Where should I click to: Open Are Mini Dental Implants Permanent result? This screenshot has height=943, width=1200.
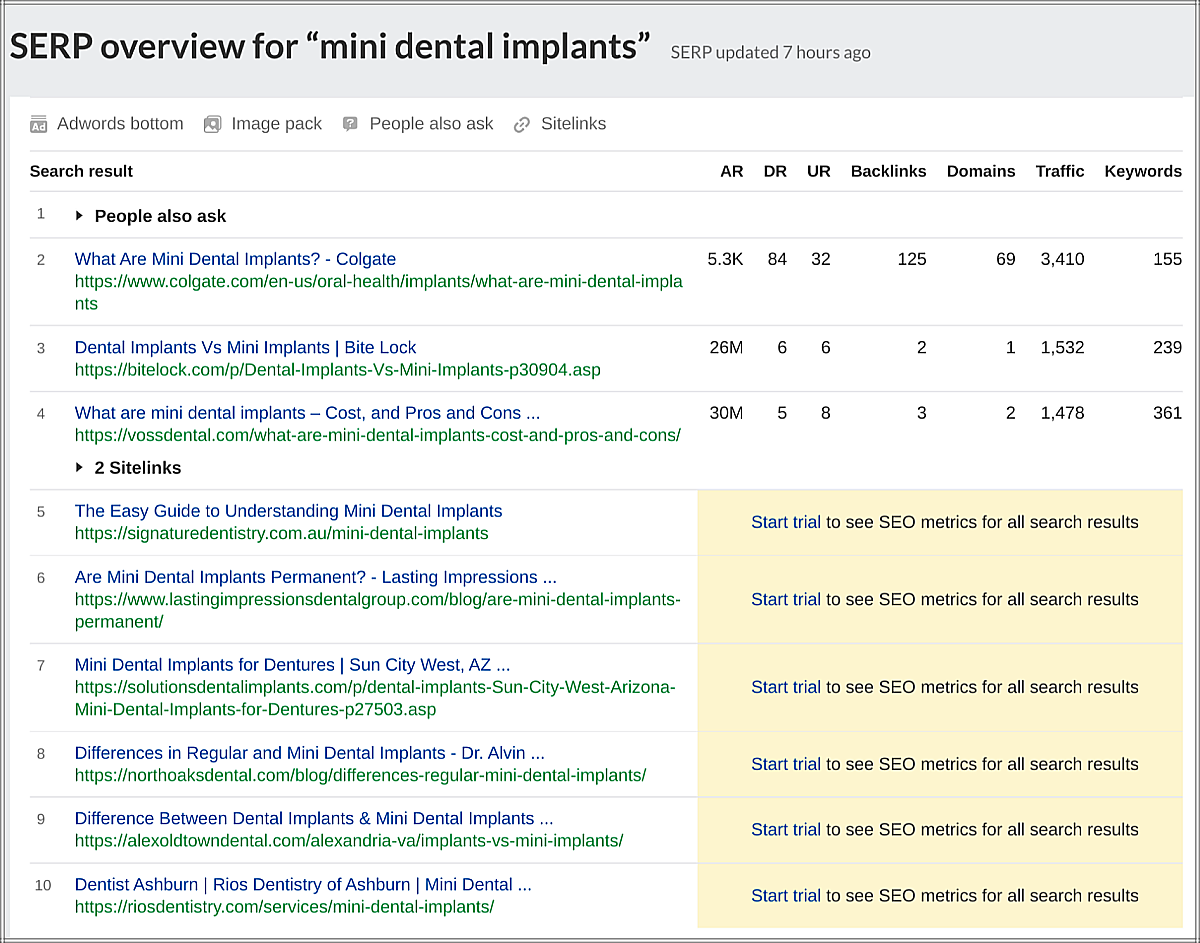[315, 577]
